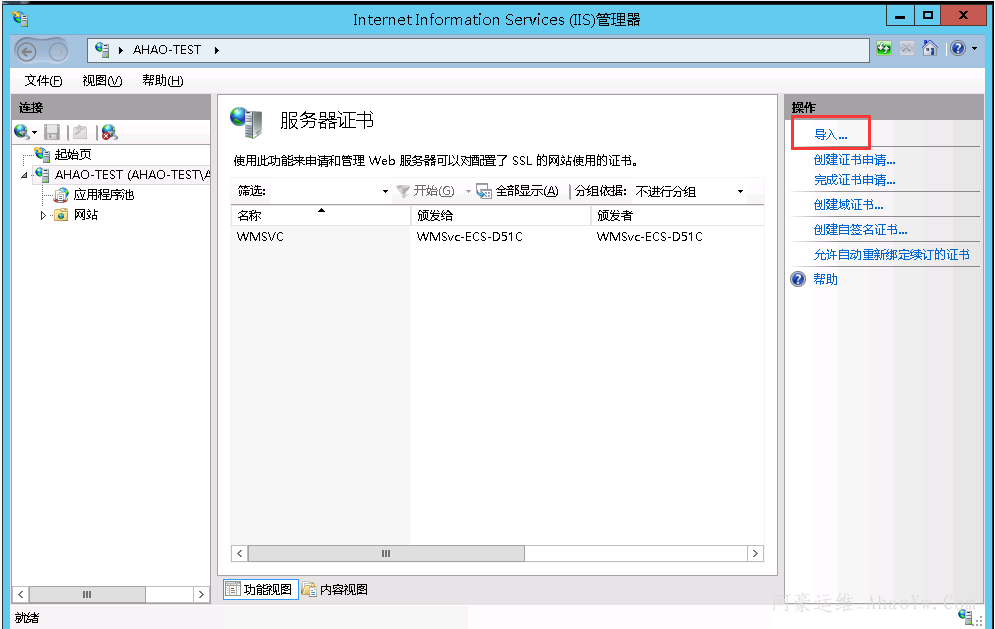Click the refresh page icon in address bar
The image size is (995, 629).
[x=884, y=49]
